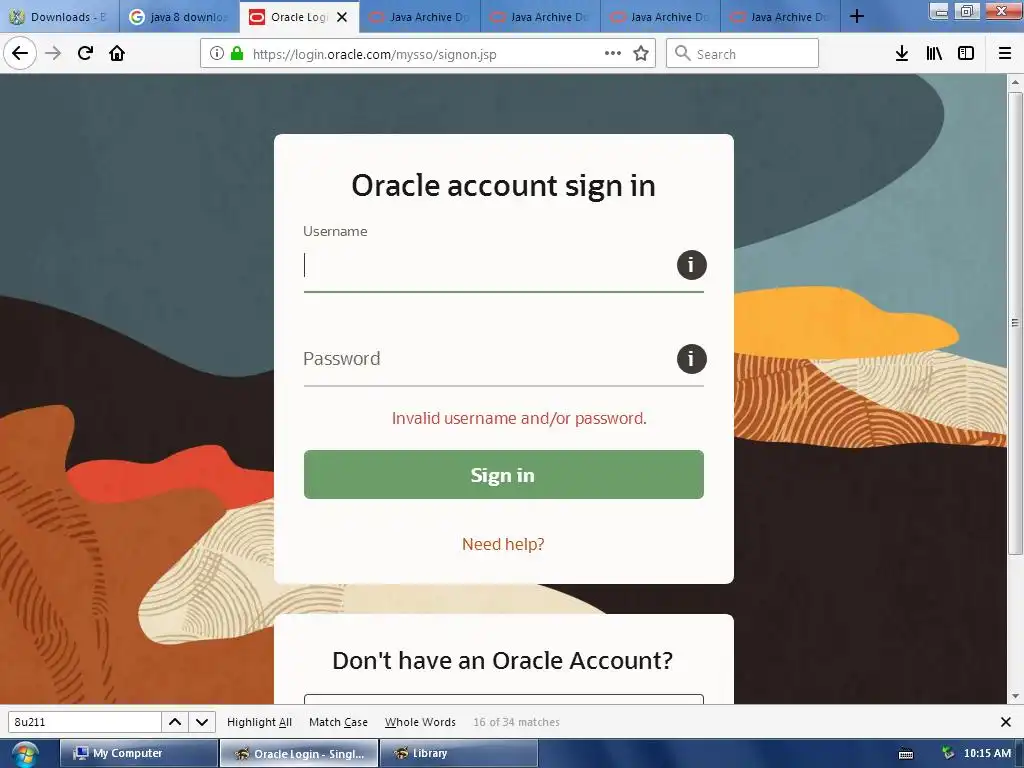Click scrollbar down arrow at page bottom

(1015, 696)
